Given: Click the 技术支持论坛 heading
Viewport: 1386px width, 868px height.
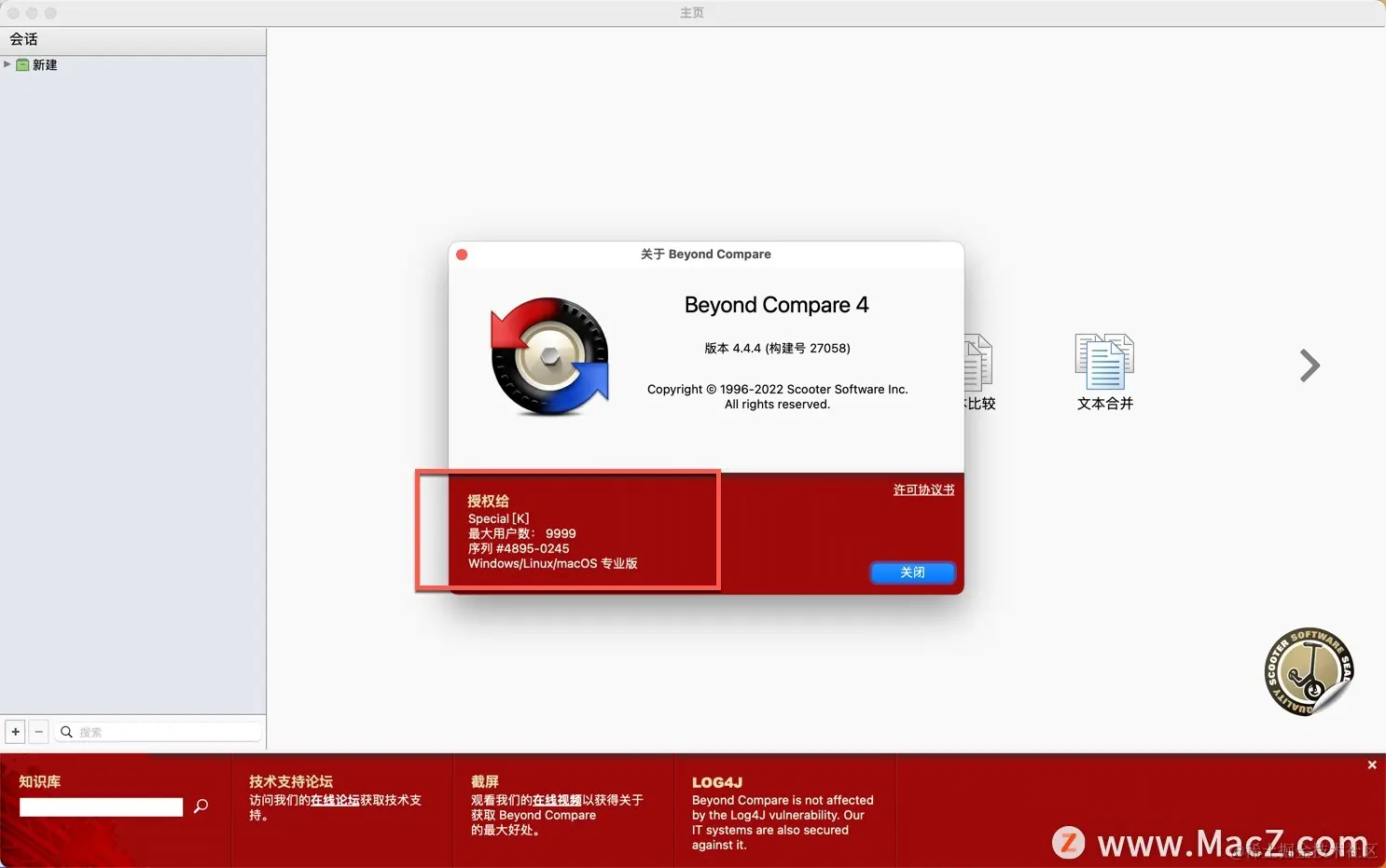Looking at the screenshot, I should 291,781.
